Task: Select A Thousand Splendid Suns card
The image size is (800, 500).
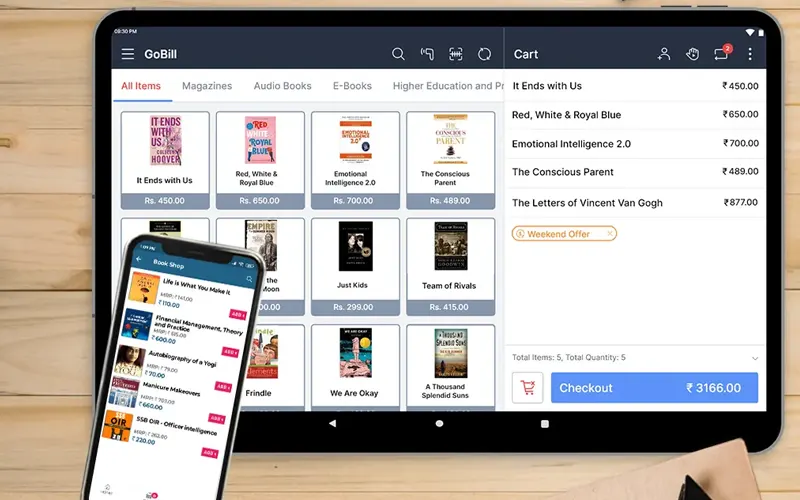Action: pos(451,368)
